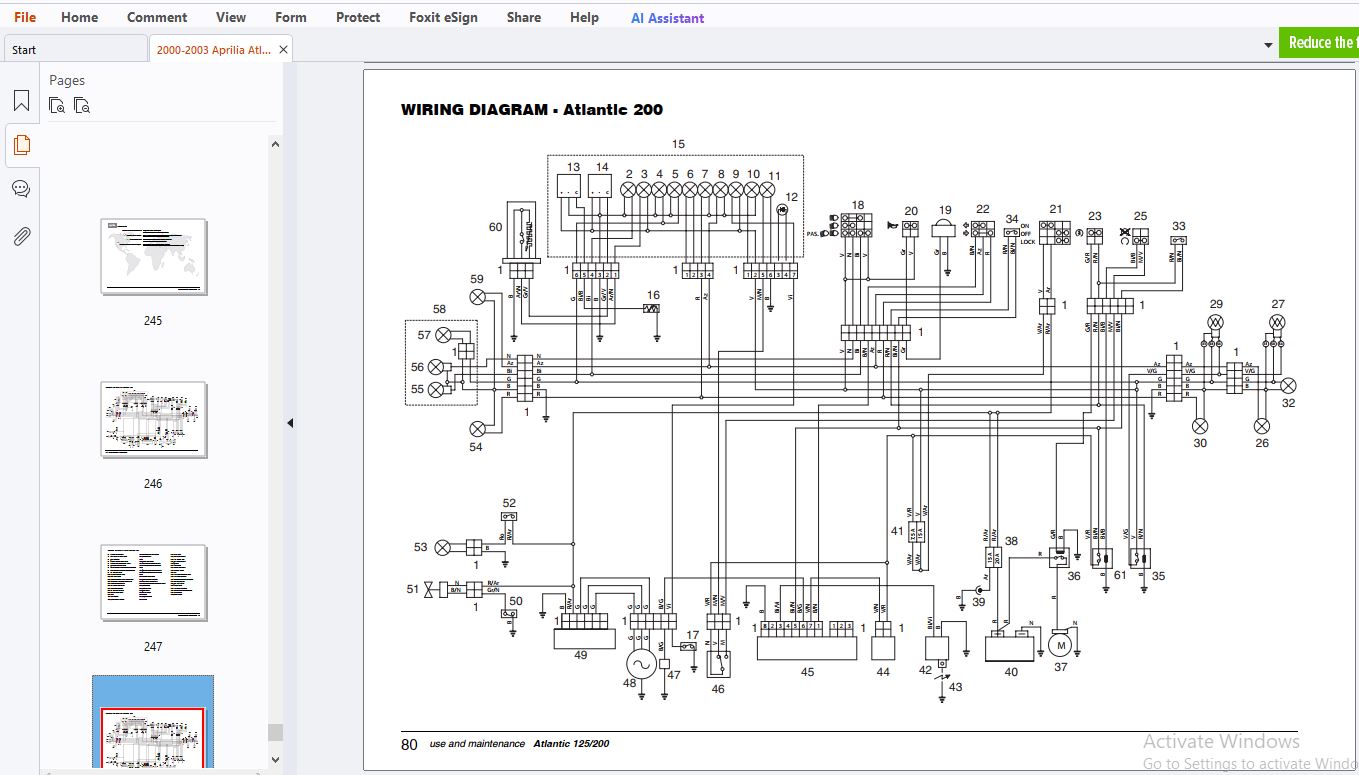The height and width of the screenshot is (775, 1359).
Task: Click the label 247 under the thumbnail
Action: point(153,647)
